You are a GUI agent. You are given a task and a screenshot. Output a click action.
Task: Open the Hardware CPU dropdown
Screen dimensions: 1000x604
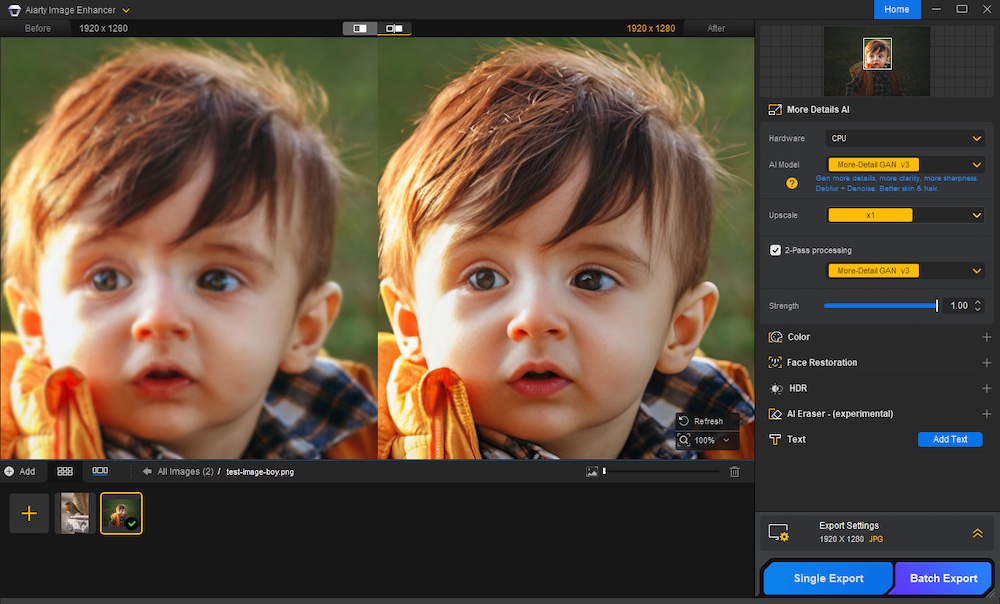click(x=905, y=139)
